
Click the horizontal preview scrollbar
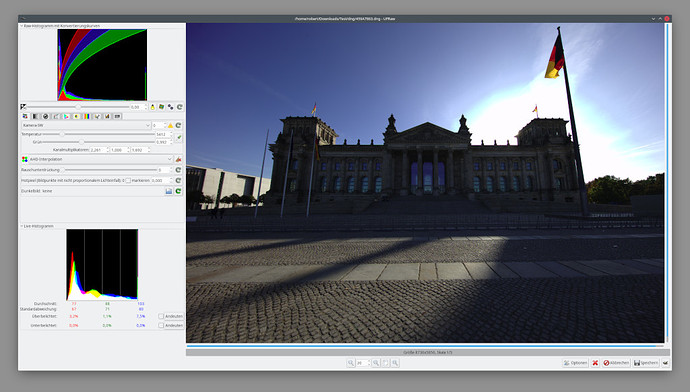click(x=425, y=346)
